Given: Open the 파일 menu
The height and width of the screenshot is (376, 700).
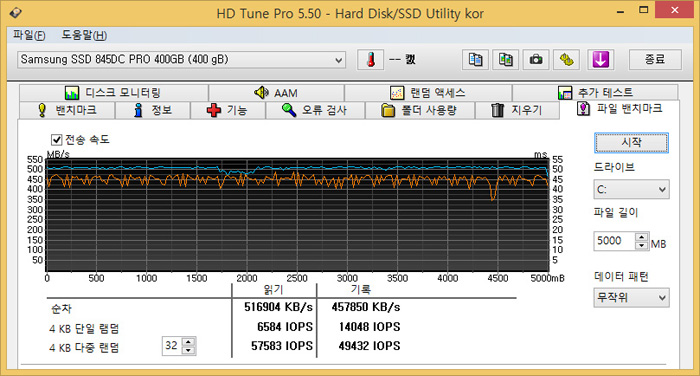Looking at the screenshot, I should click(29, 35).
